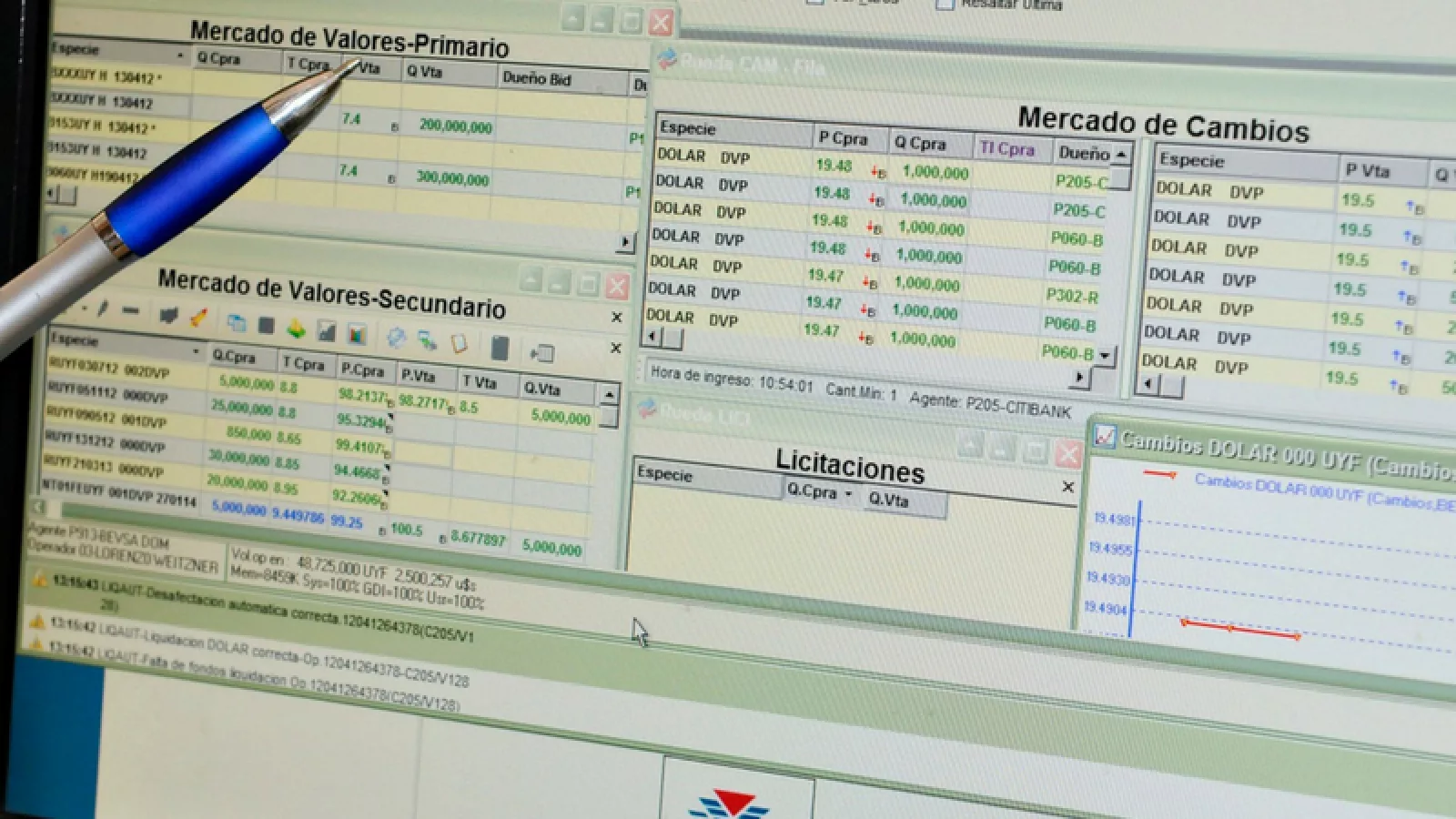Click the pencil edit icon in Secundario toolbar
The image size is (1456, 819).
(x=103, y=309)
